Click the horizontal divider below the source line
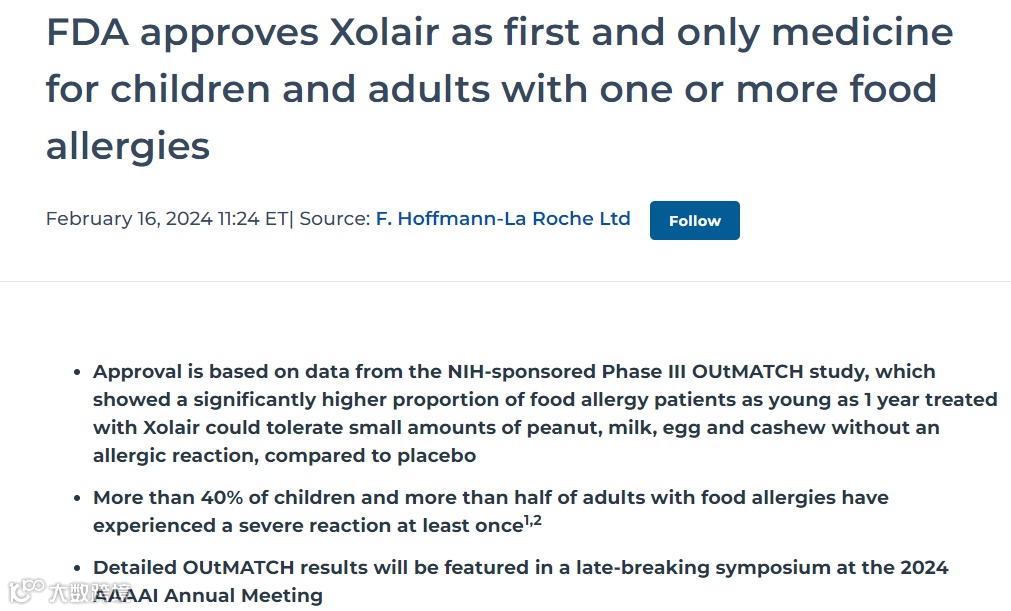Viewport: 1011px width, 611px height. click(x=505, y=281)
